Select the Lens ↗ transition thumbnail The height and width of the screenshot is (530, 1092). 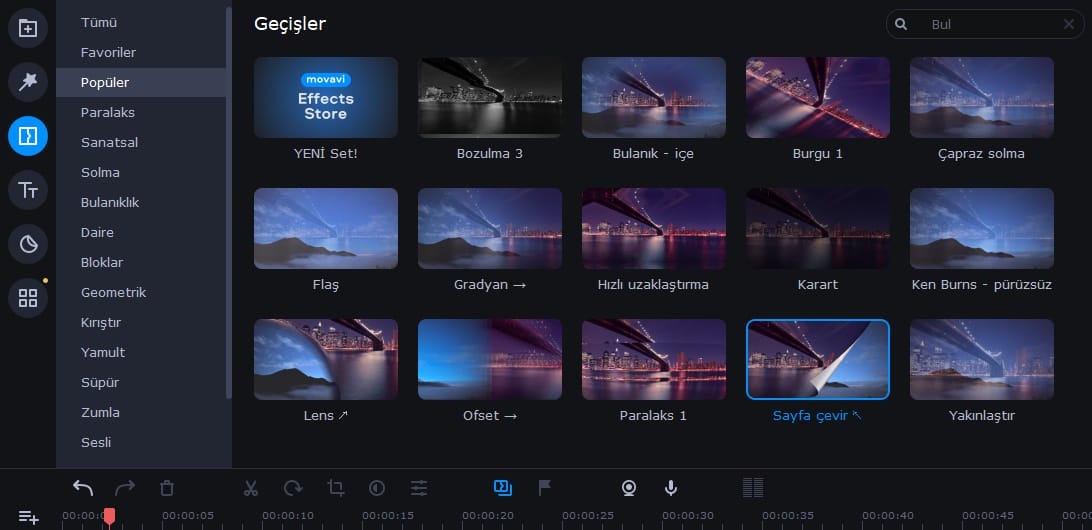click(x=326, y=359)
